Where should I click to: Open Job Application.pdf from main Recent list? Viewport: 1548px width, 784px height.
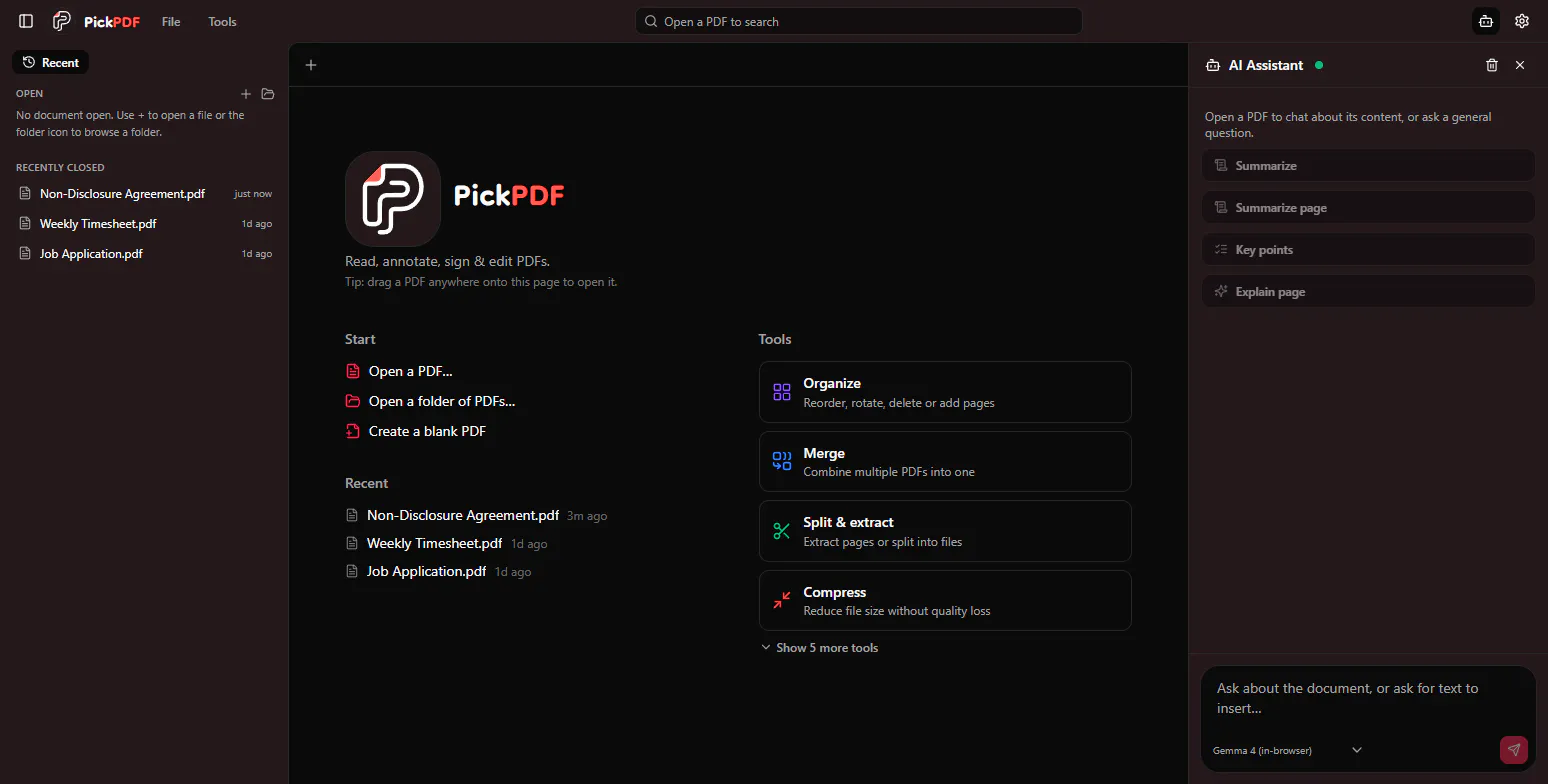pyautogui.click(x=427, y=571)
